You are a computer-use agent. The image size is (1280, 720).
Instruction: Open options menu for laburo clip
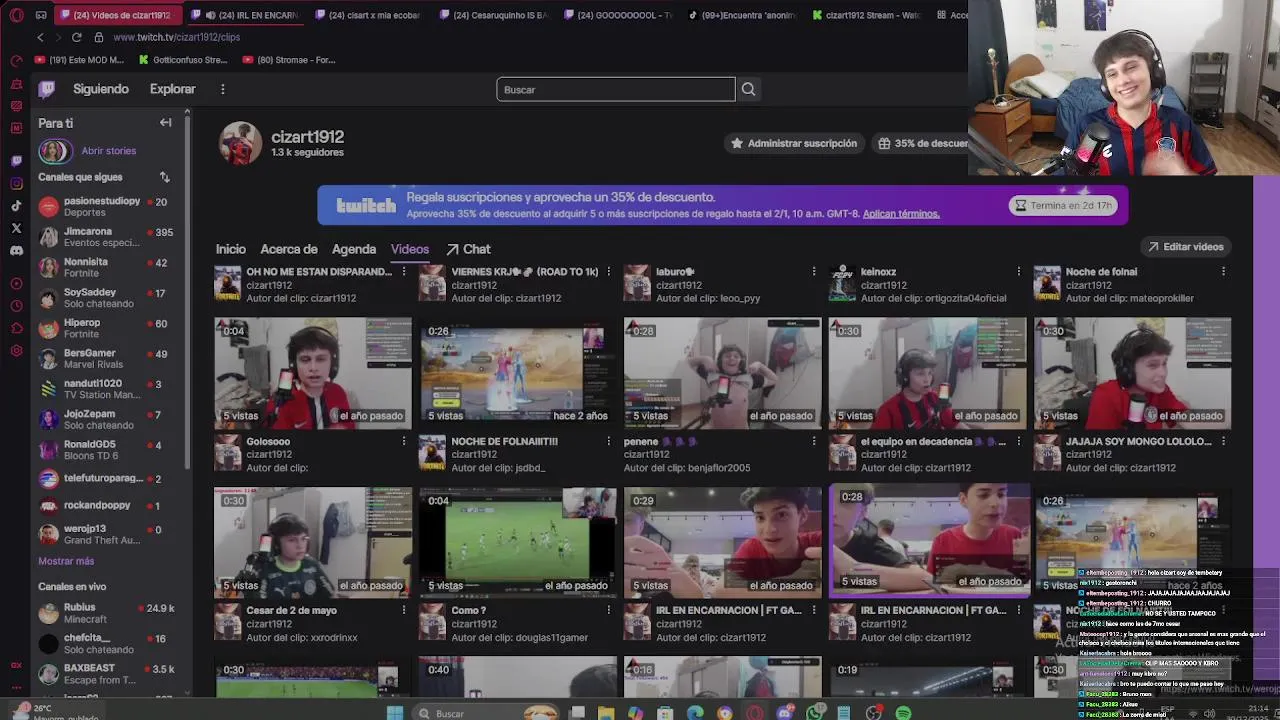coord(813,272)
